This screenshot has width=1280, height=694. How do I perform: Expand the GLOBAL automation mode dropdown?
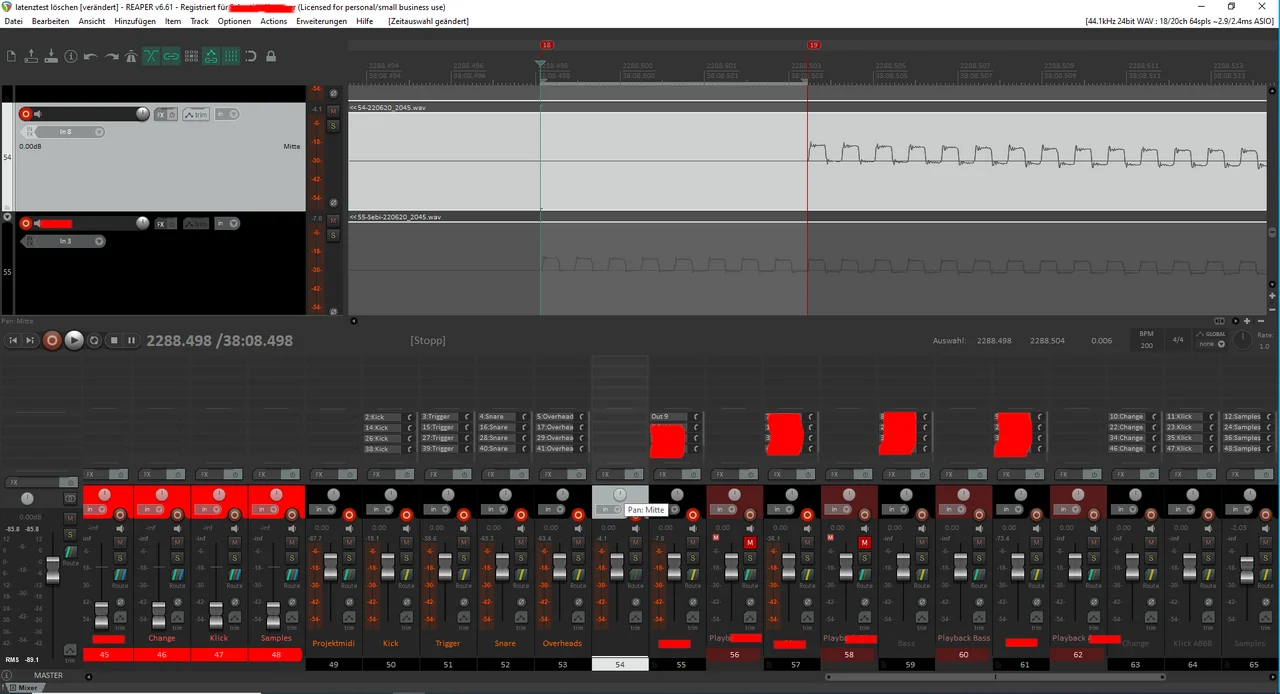pyautogui.click(x=1212, y=343)
